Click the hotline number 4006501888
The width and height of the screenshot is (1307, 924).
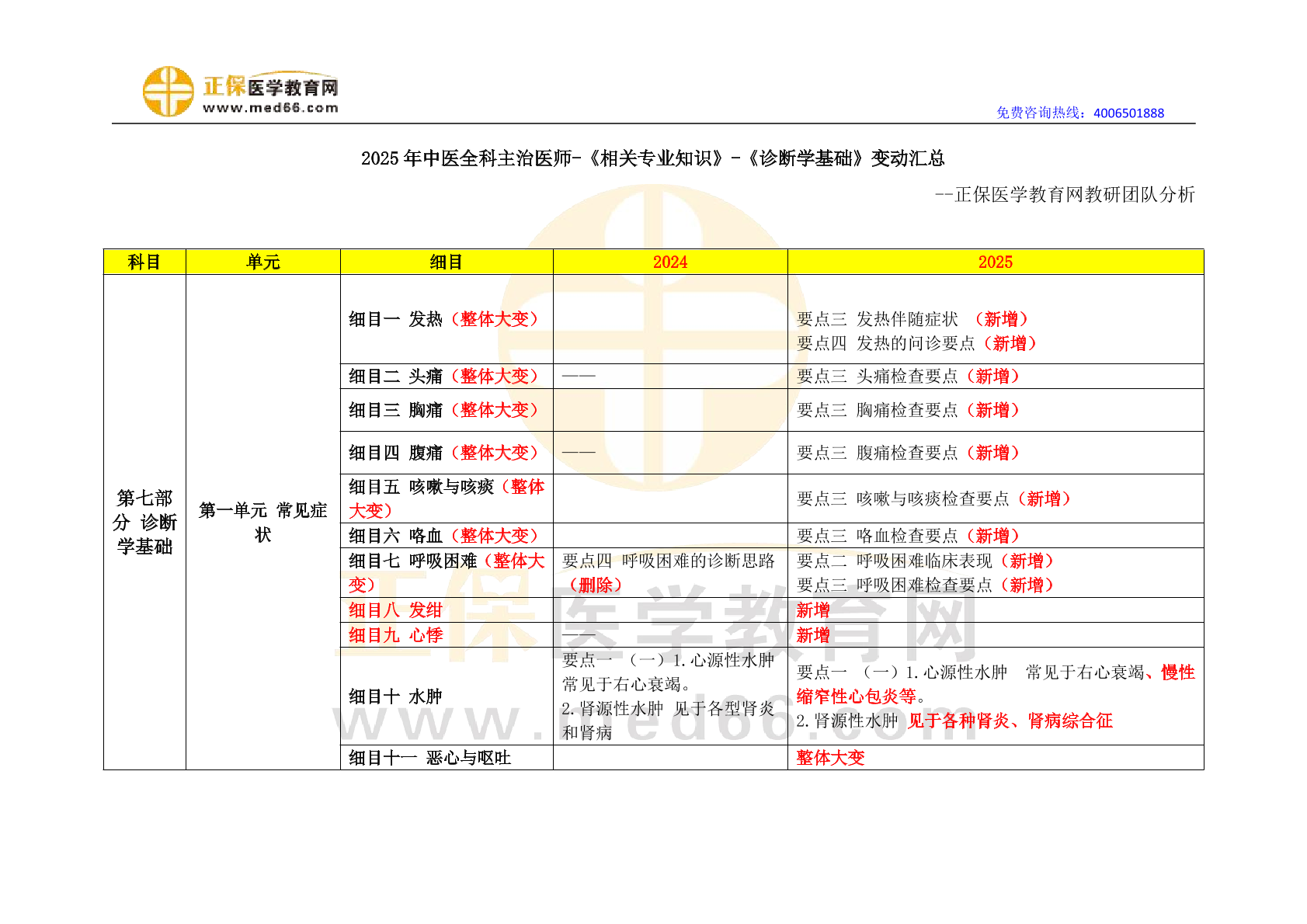coord(1128,113)
